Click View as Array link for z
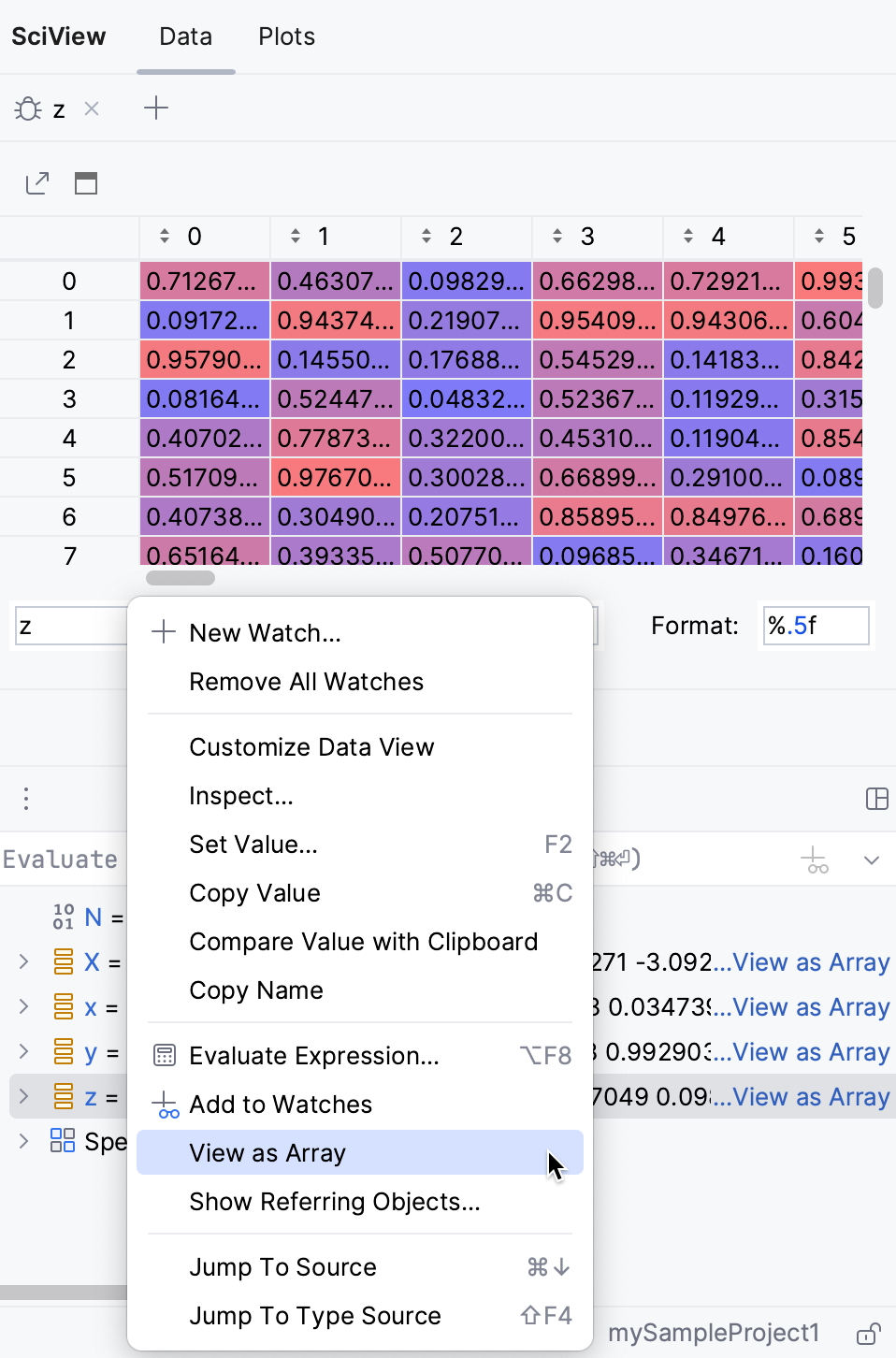Screen dimensions: 896x1358 (x=811, y=1097)
